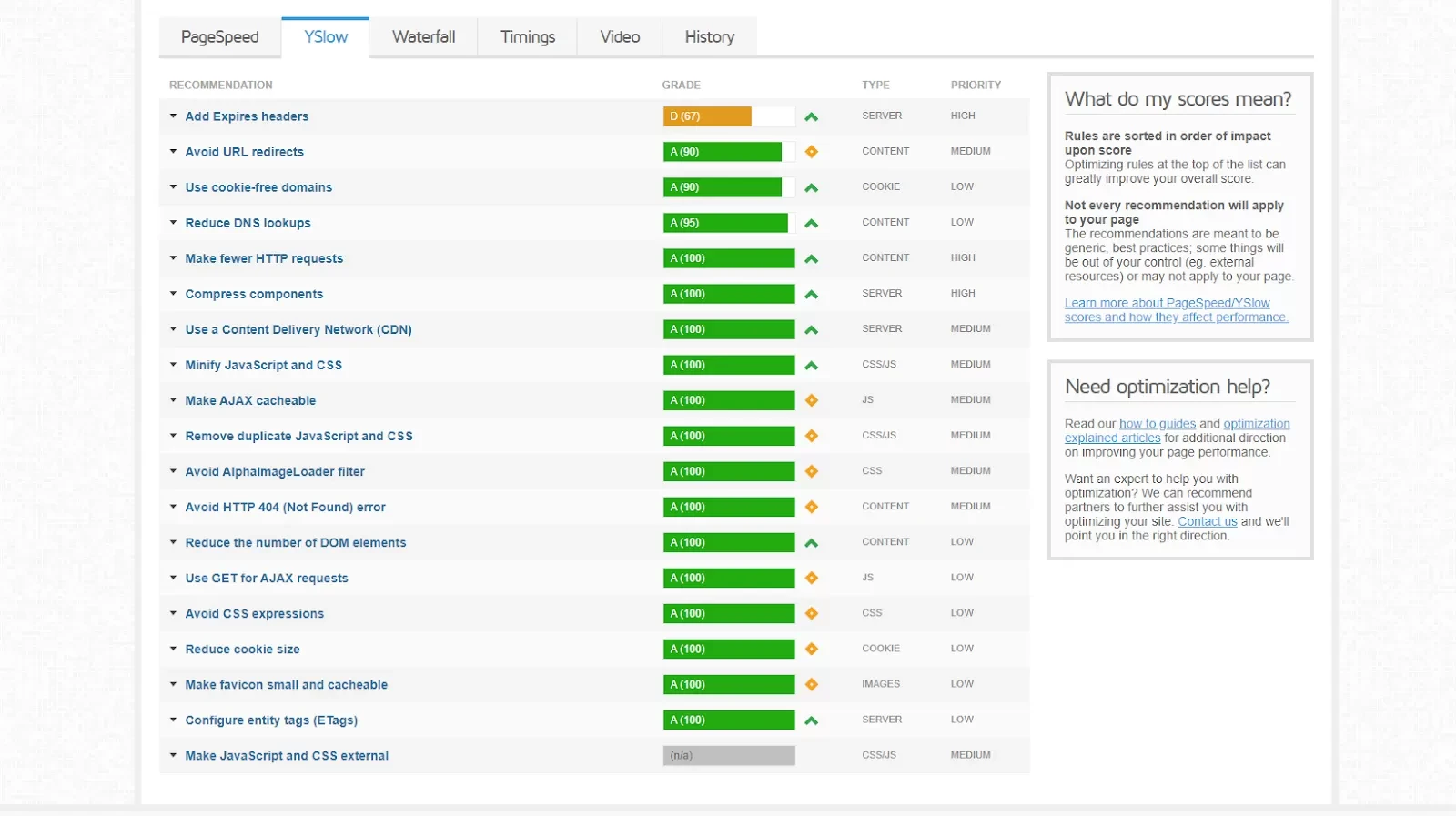This screenshot has height=816, width=1456.
Task: Open Avoid AlphaImageLoader filter recommendation
Action: (275, 471)
